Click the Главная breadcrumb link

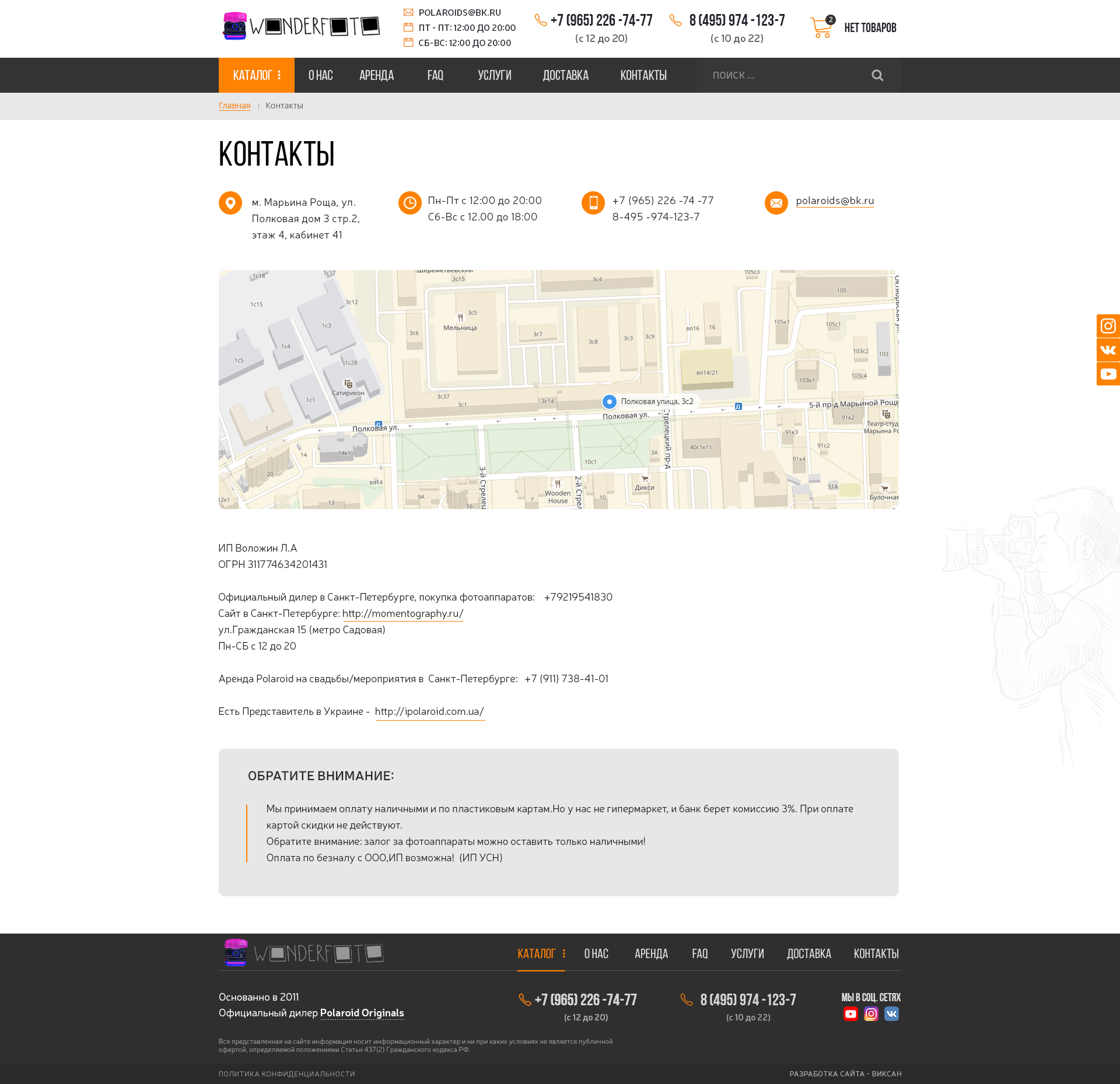click(x=235, y=106)
